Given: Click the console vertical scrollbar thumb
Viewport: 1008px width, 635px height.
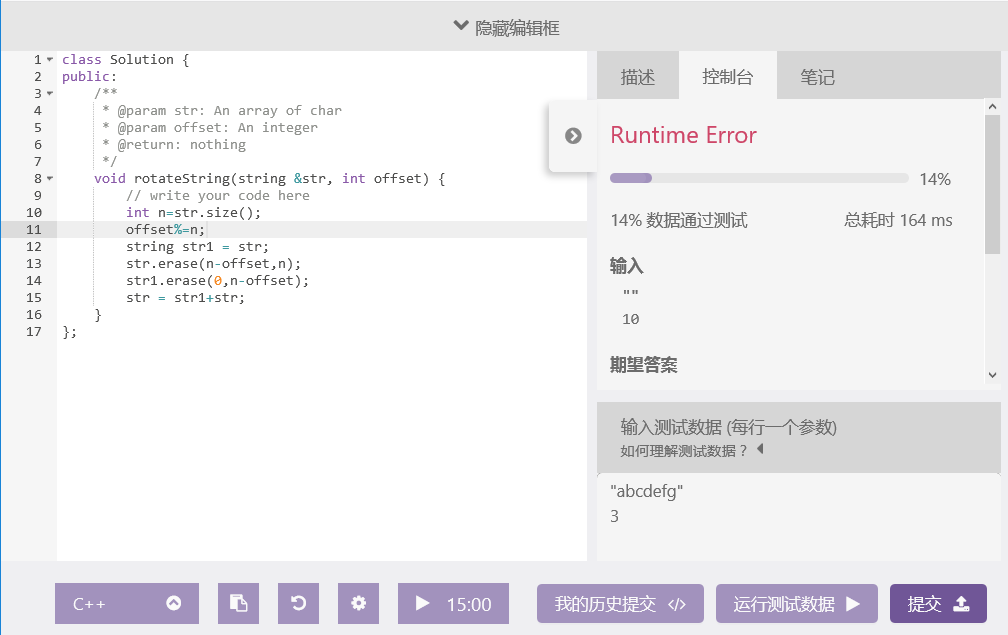Looking at the screenshot, I should pos(992,184).
